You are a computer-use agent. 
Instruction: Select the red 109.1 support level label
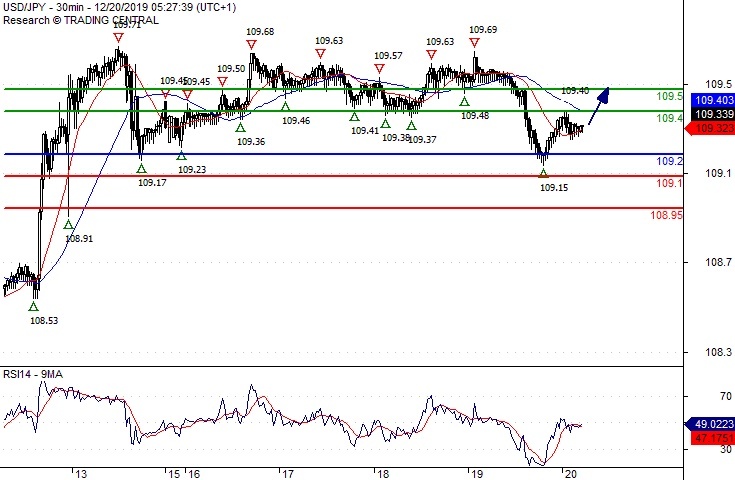tap(670, 183)
